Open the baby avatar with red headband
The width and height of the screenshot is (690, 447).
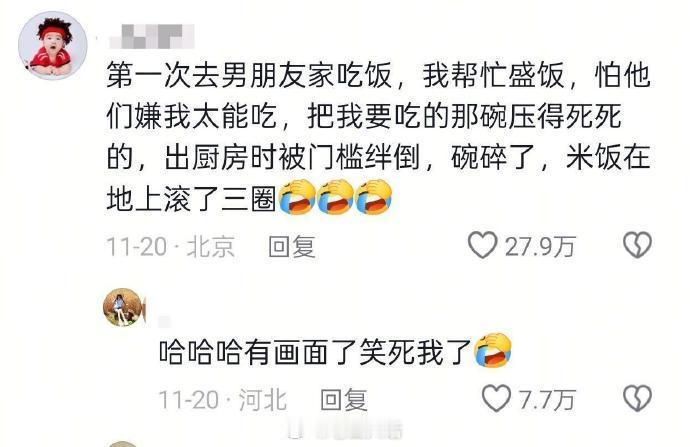pyautogui.click(x=52, y=45)
